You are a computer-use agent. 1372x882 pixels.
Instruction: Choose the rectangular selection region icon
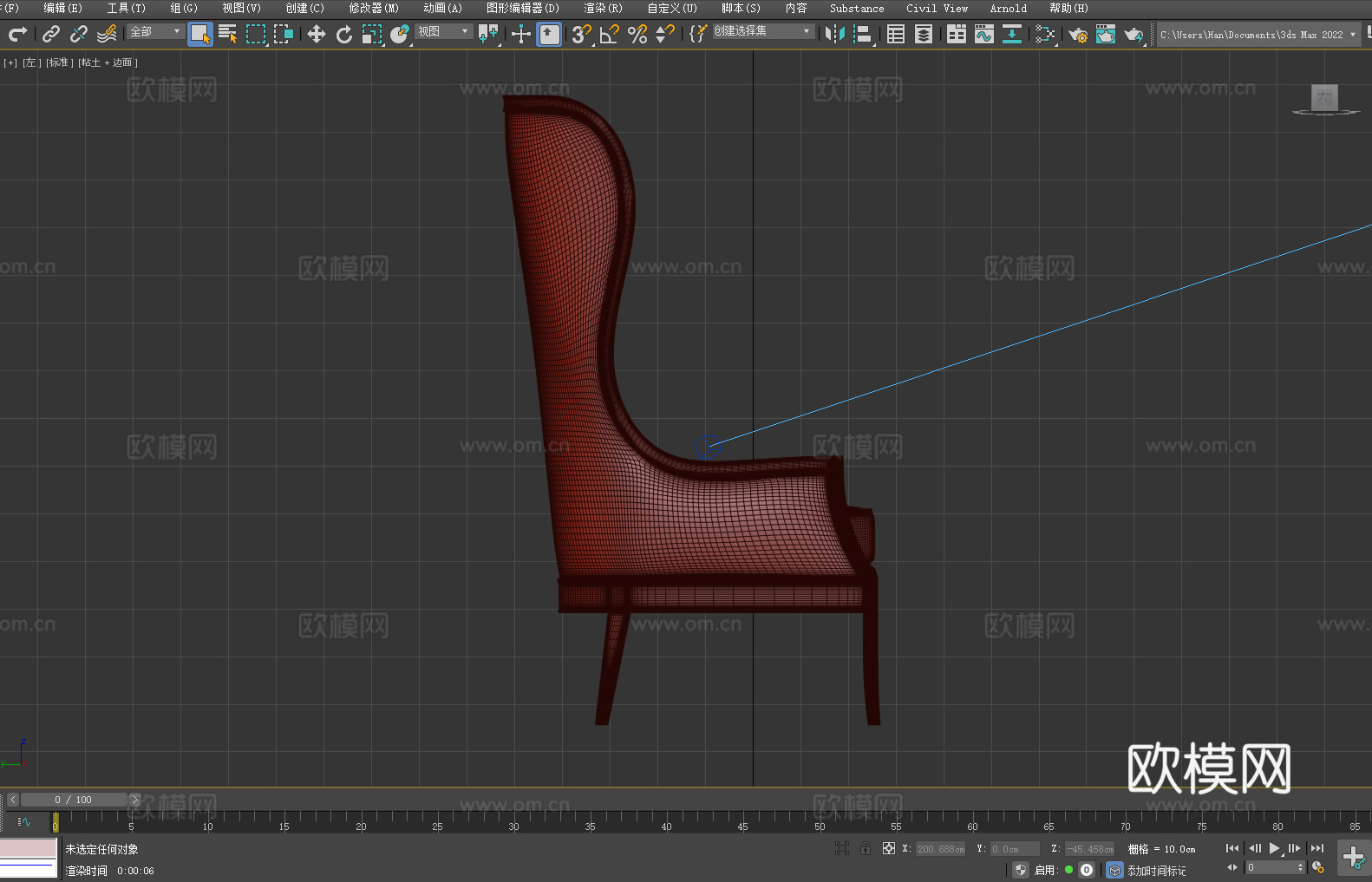coord(256,34)
